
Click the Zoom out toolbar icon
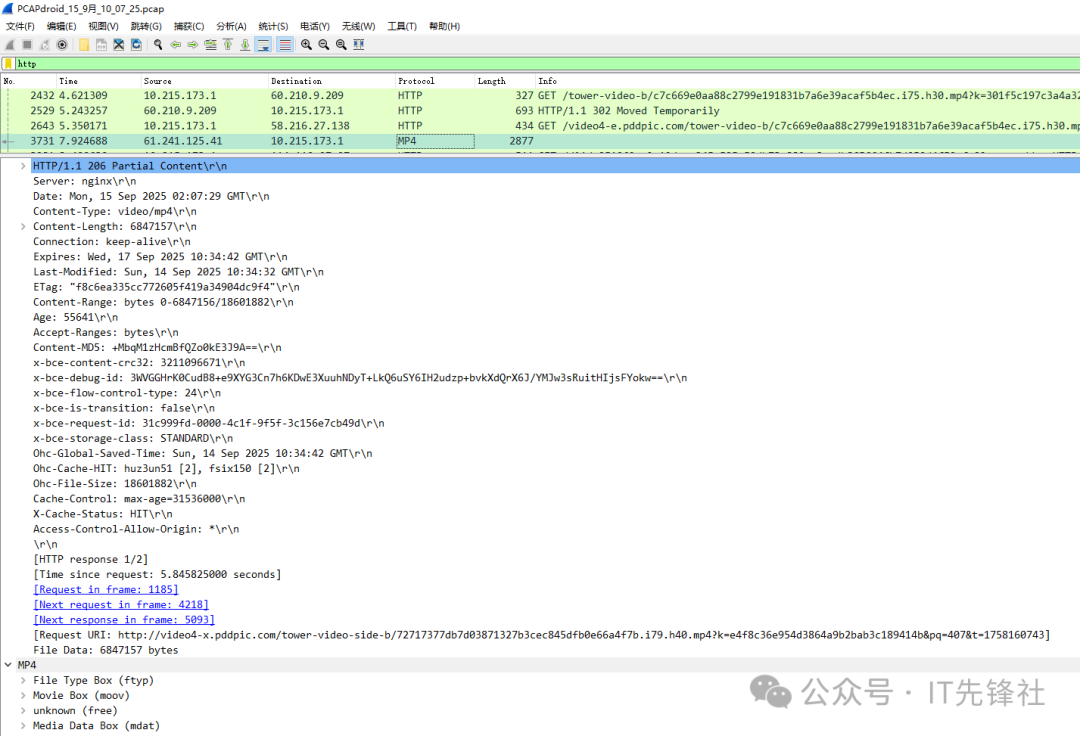[x=324, y=45]
